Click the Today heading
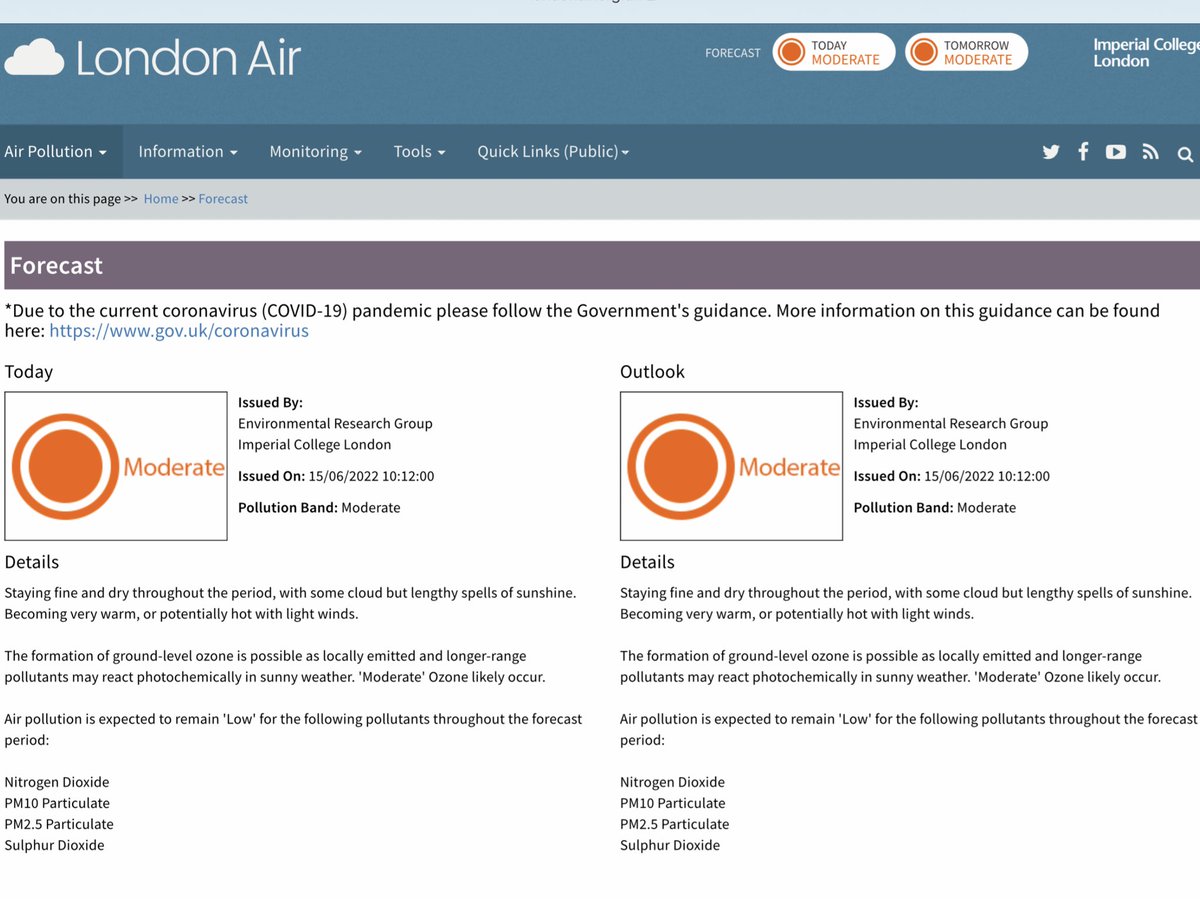The width and height of the screenshot is (1200, 899). (x=29, y=372)
